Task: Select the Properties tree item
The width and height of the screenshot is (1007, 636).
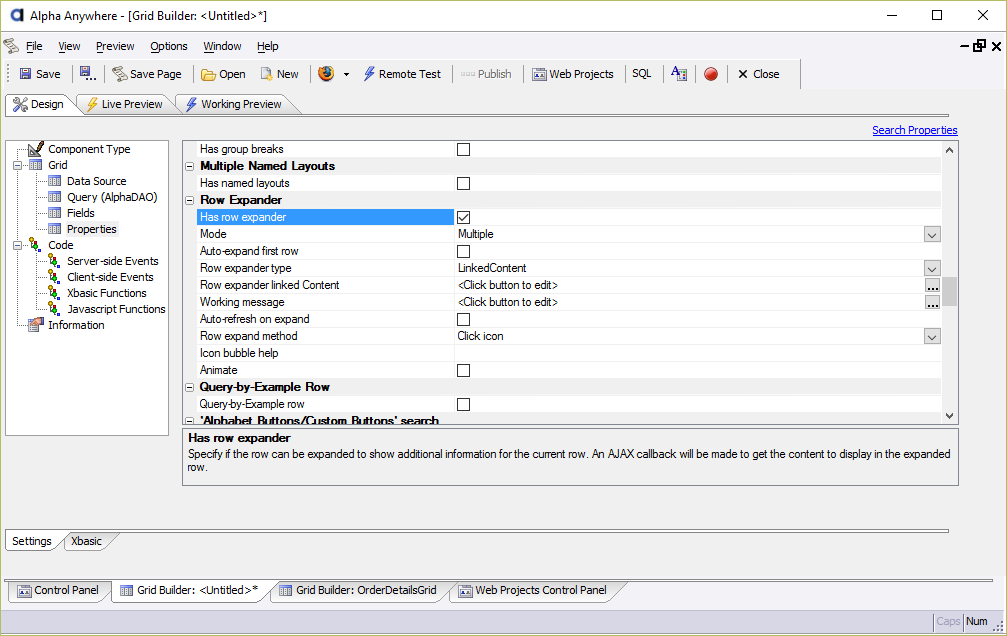Action: pos(91,229)
